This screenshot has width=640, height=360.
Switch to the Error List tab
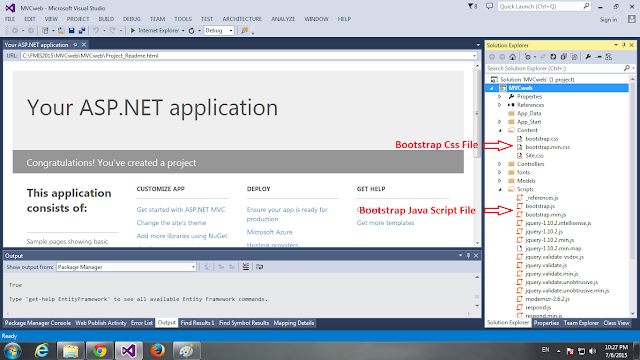point(142,323)
